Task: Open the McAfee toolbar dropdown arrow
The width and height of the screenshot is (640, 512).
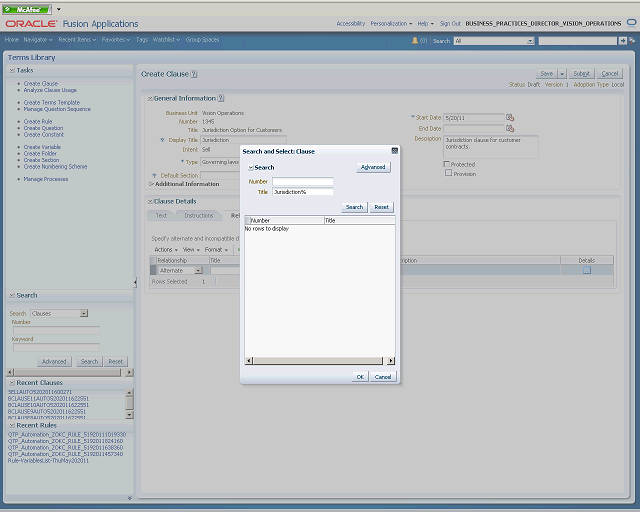Action: 59,9
